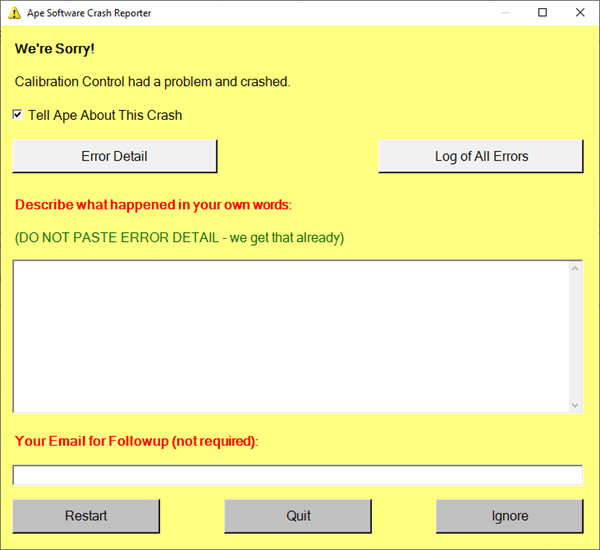600x550 pixels.
Task: Minimize the Crash Reporter window
Action: [x=505, y=13]
